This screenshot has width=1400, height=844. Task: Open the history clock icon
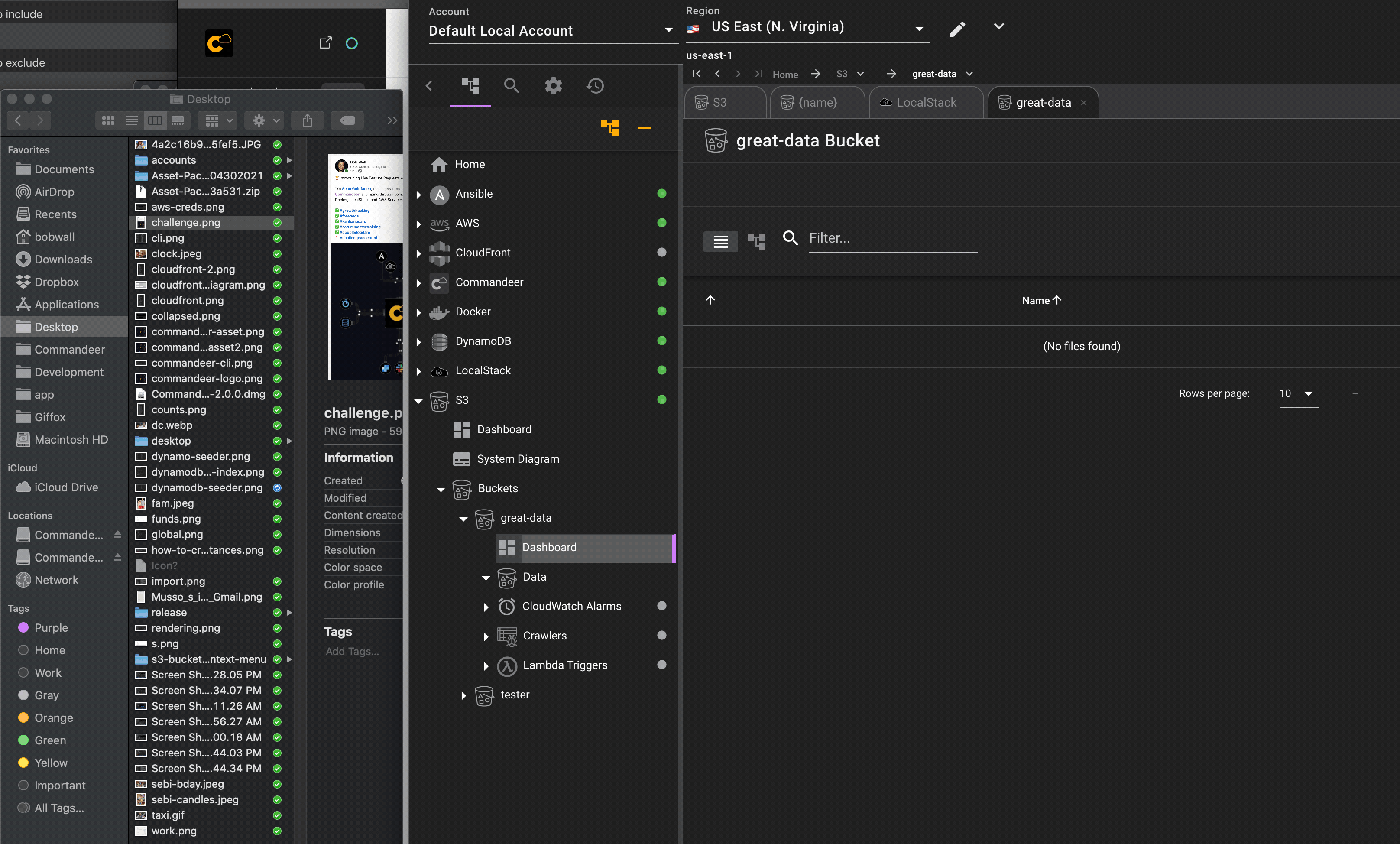(595, 86)
